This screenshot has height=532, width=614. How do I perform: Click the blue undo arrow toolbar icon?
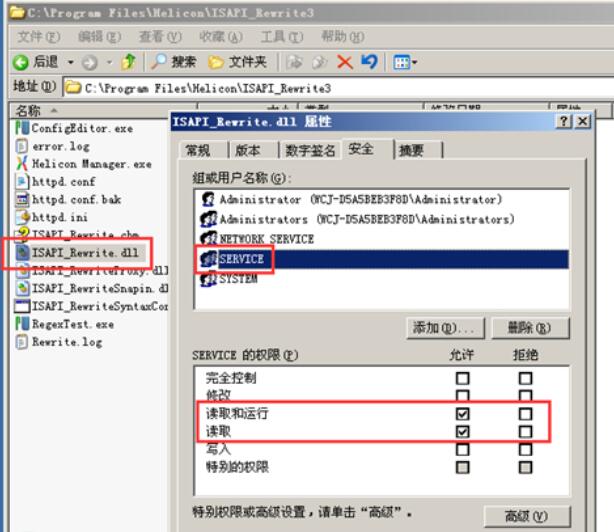point(366,62)
